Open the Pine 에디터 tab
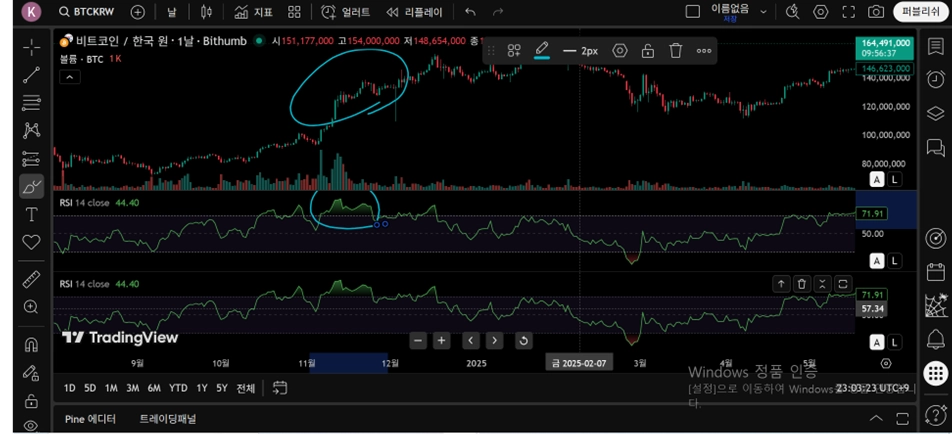Screen dimensions: 952x434 (x=90, y=419)
